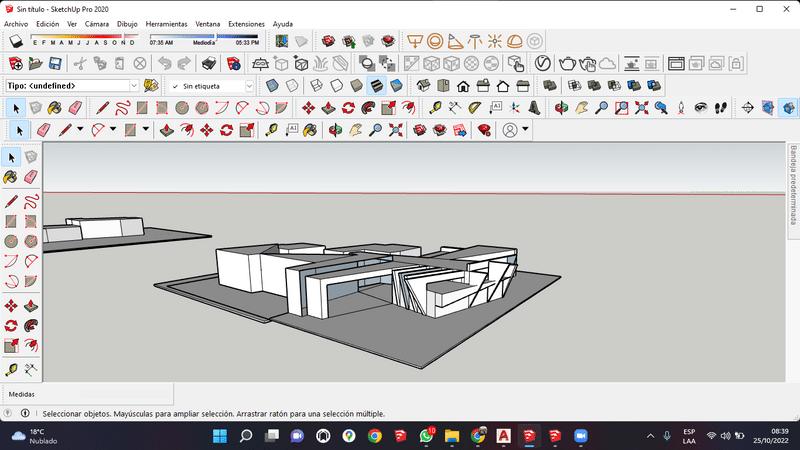
Task: Open the Dibujo menu
Action: point(127,24)
